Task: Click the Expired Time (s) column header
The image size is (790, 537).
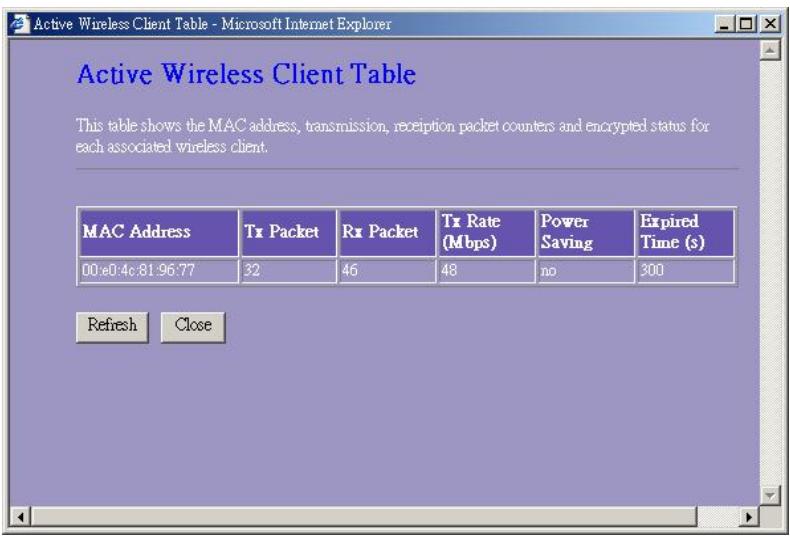Action: pyautogui.click(x=685, y=233)
